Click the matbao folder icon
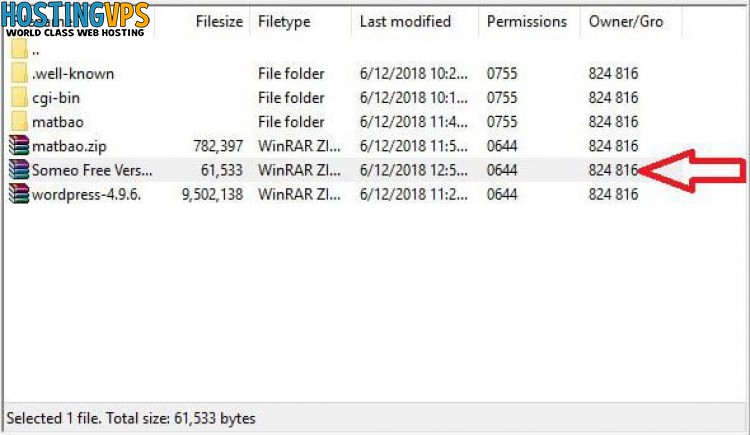The width and height of the screenshot is (750, 435). click(19, 122)
